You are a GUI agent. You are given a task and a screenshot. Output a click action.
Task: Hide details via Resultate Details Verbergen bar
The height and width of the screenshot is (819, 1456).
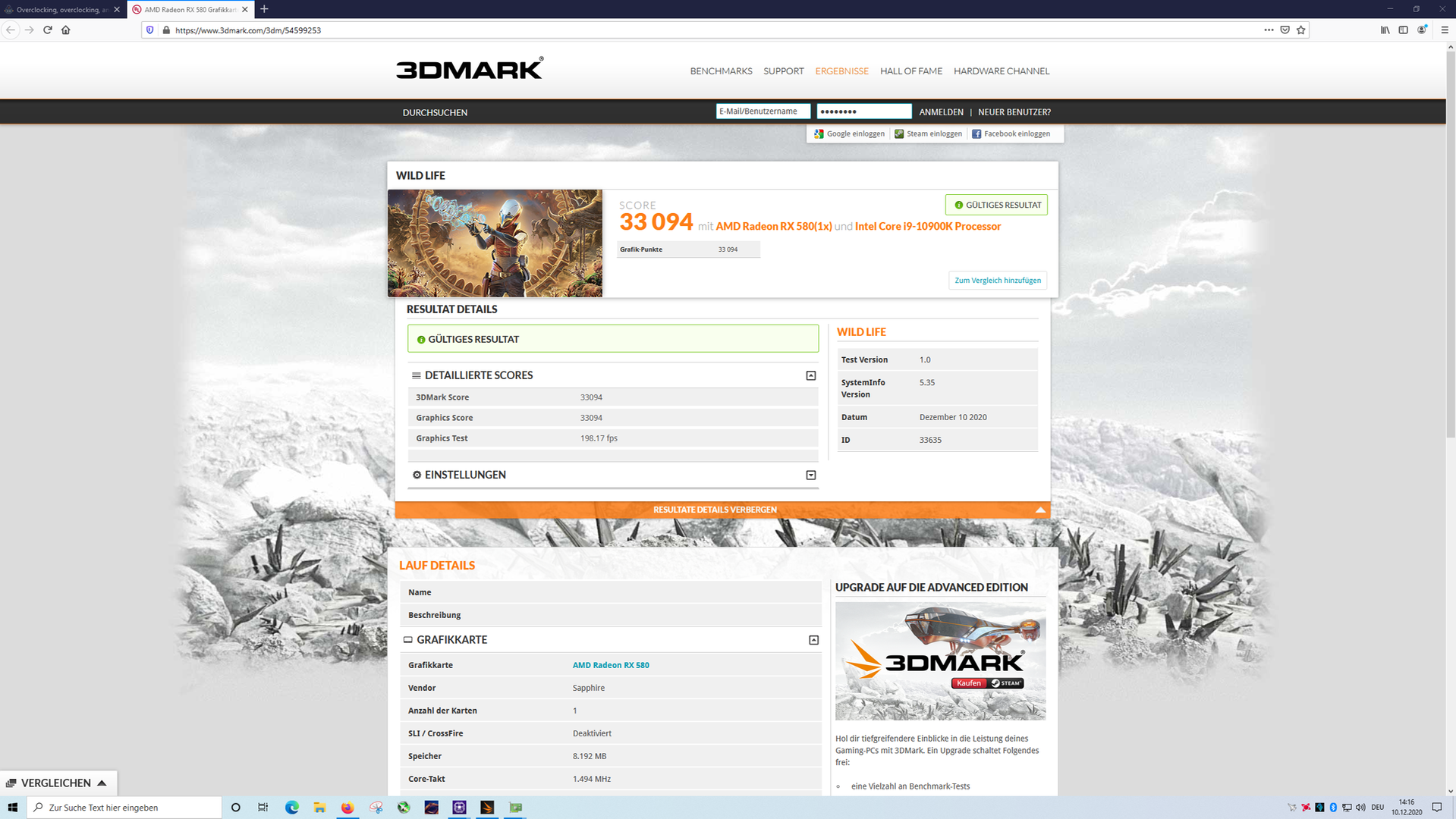(x=722, y=510)
